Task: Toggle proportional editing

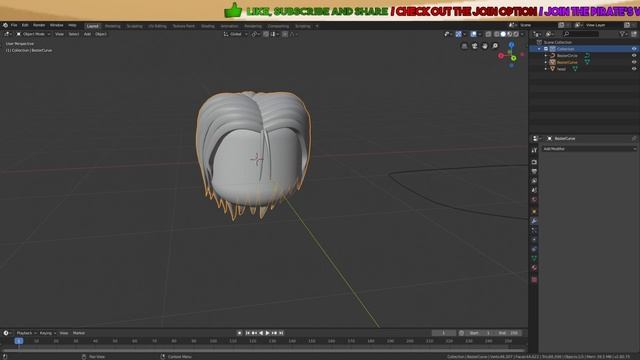Action: tap(285, 34)
